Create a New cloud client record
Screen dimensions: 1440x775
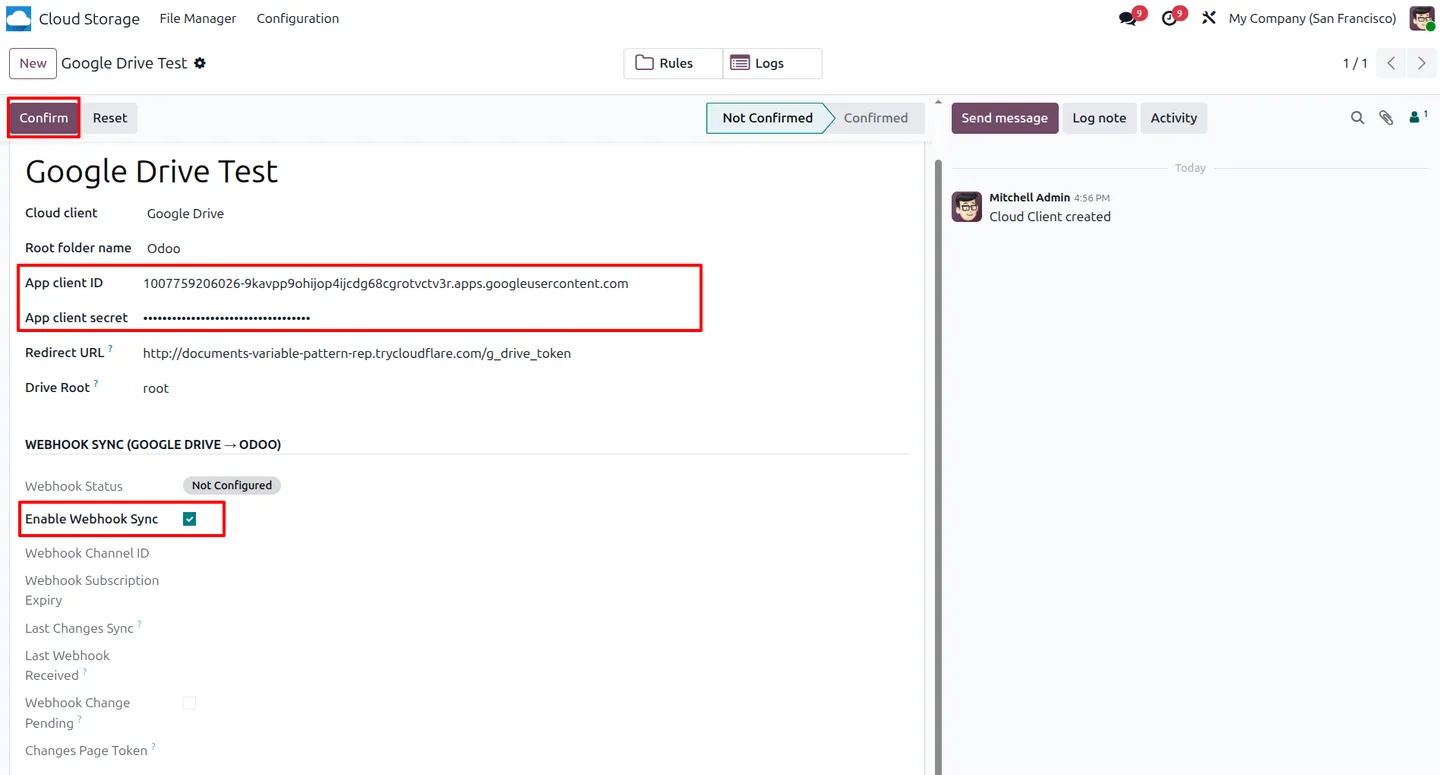pyautogui.click(x=33, y=63)
